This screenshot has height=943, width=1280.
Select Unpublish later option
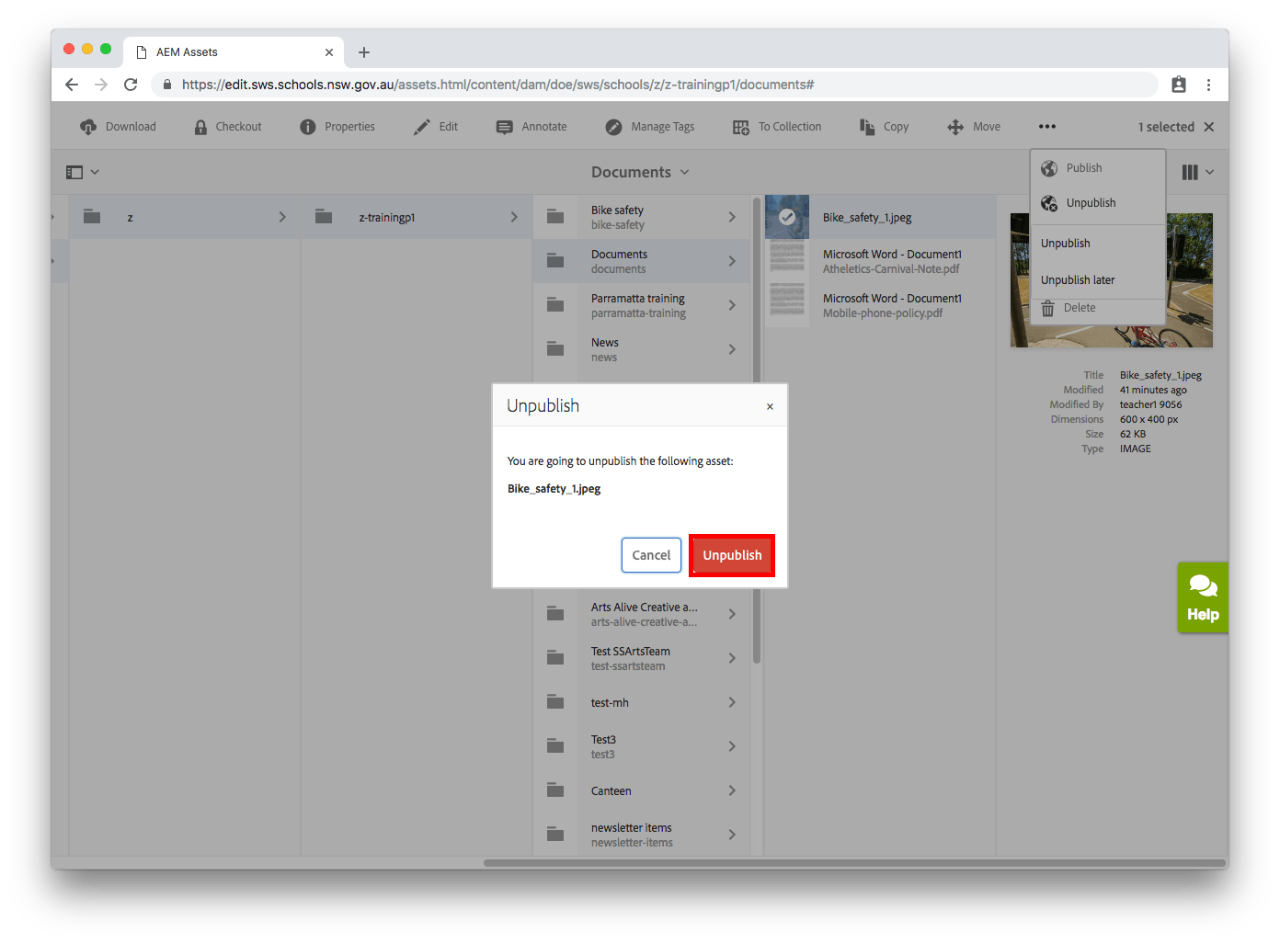[1077, 280]
